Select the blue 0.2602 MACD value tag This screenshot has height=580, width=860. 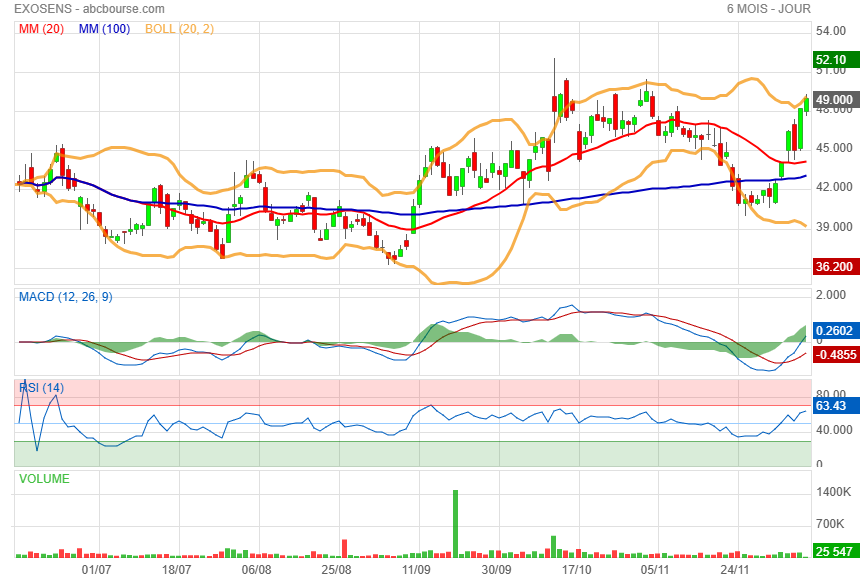click(834, 330)
